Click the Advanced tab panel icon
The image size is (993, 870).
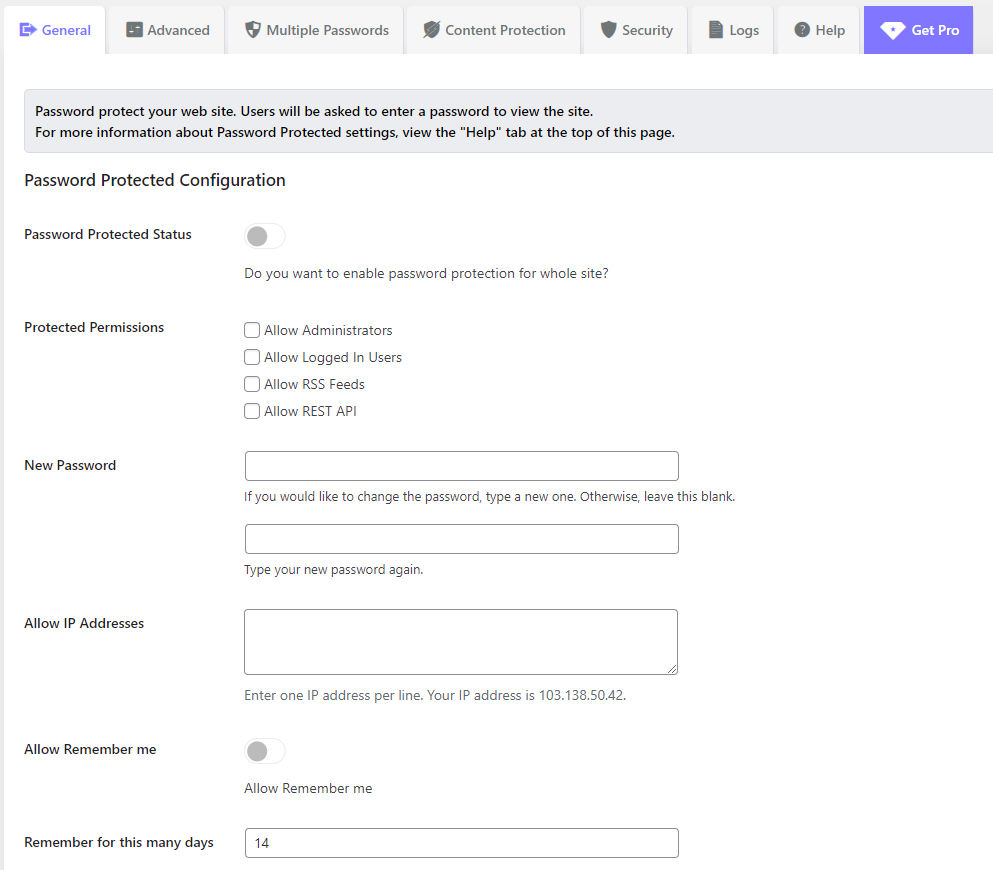click(x=134, y=30)
